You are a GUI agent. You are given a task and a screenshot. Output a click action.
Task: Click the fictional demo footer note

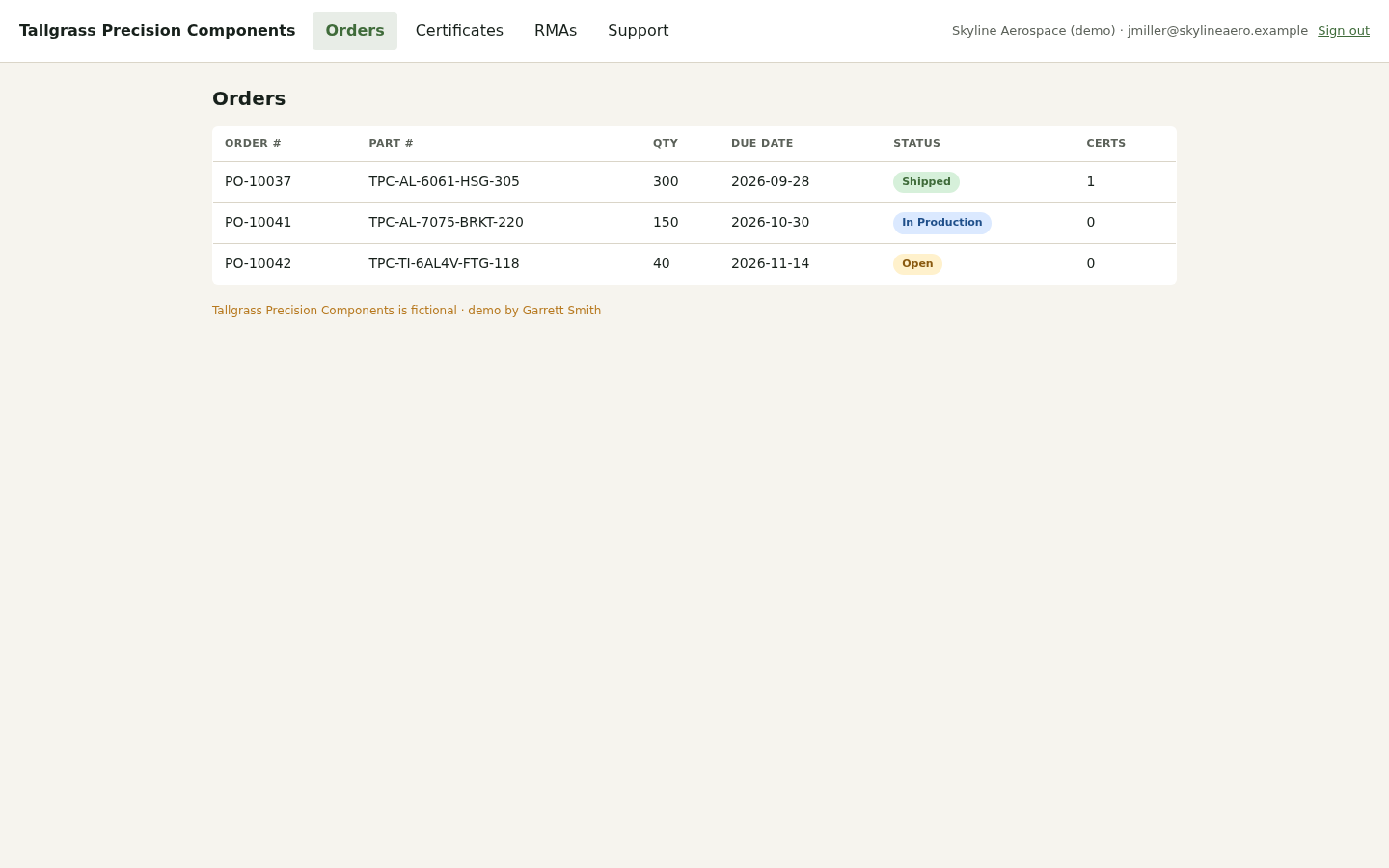[406, 311]
